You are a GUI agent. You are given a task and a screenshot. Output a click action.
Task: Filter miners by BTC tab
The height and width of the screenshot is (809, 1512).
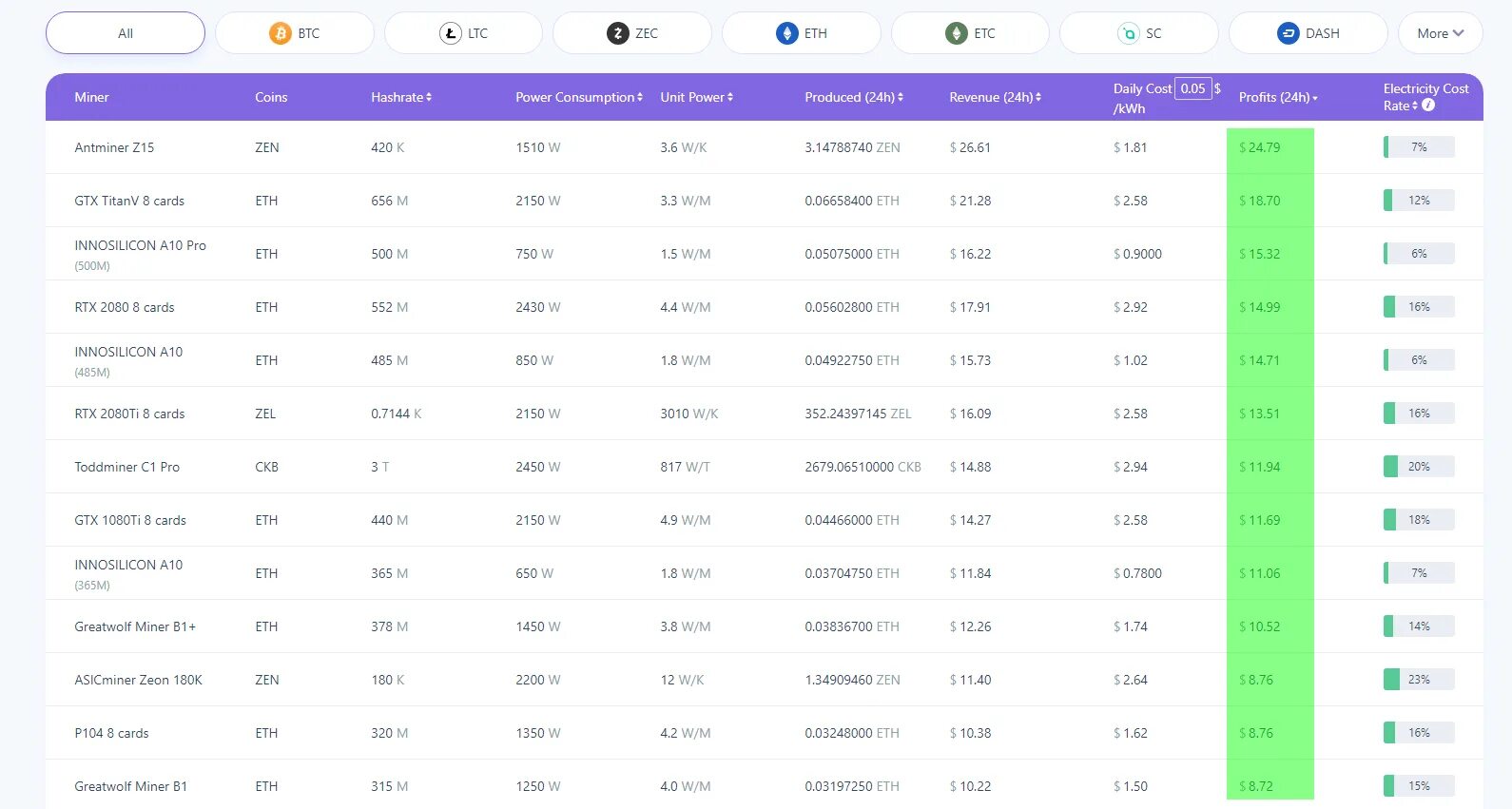(x=295, y=33)
